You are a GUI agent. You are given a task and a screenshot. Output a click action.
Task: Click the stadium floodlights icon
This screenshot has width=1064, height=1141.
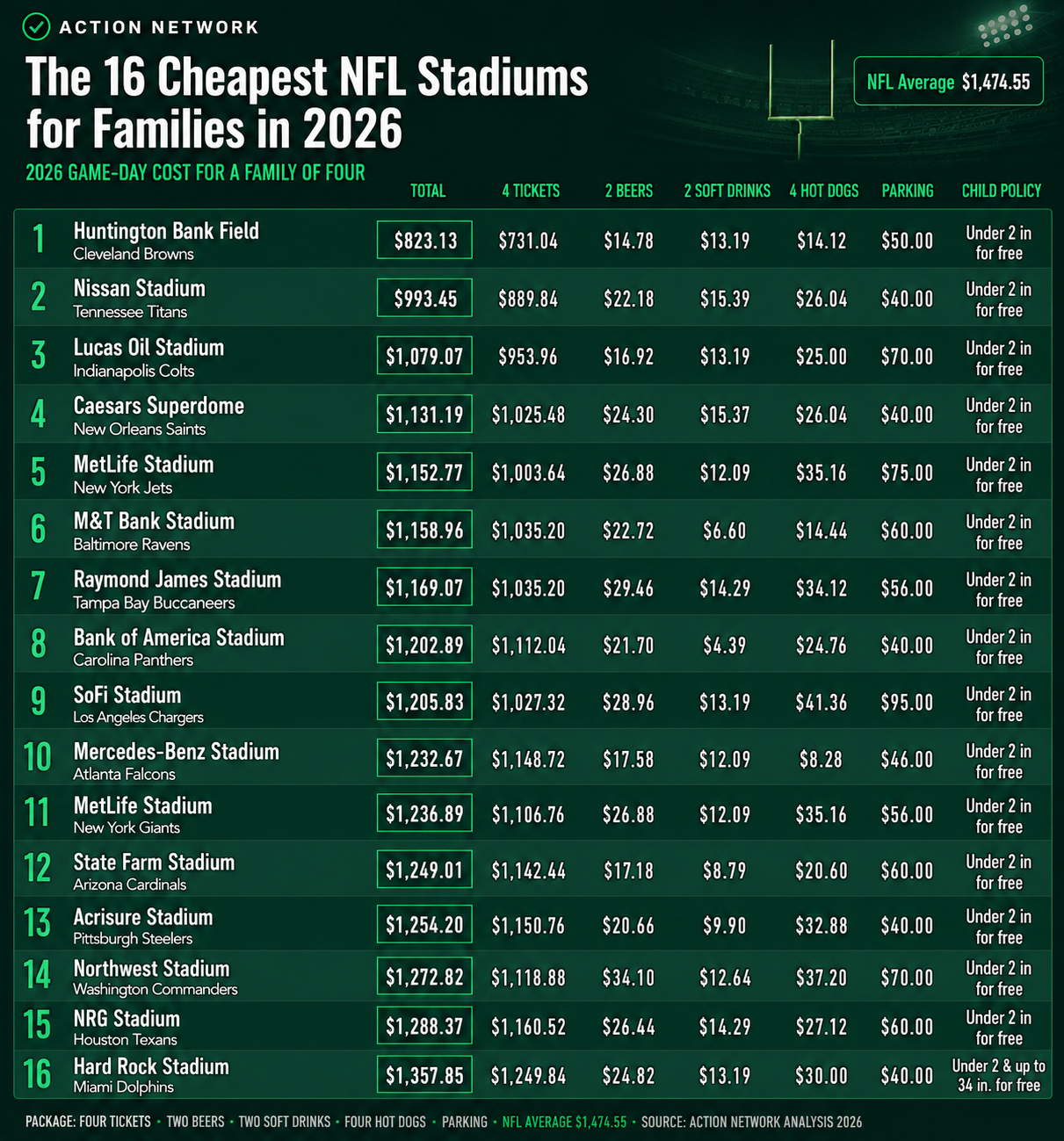click(1004, 25)
